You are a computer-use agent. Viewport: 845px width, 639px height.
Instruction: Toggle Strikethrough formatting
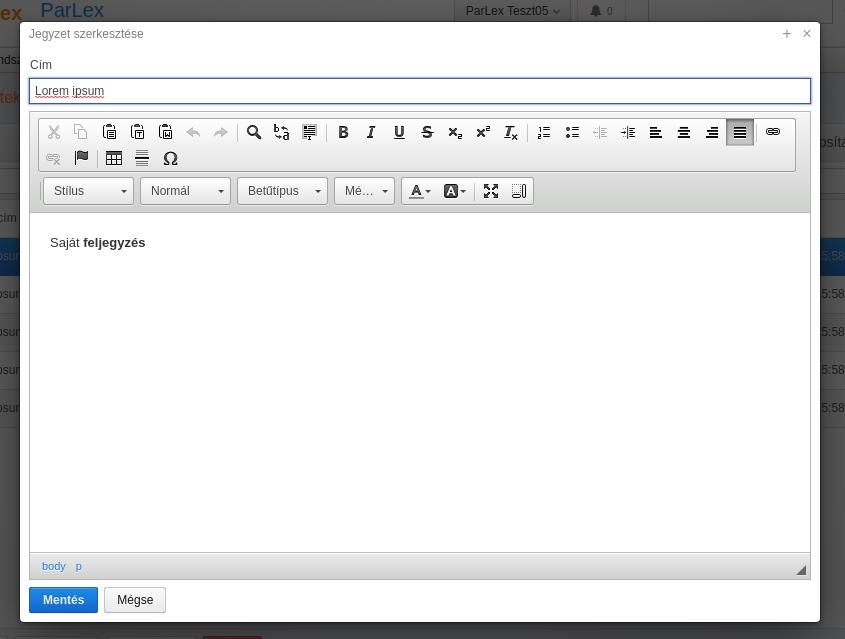(427, 132)
